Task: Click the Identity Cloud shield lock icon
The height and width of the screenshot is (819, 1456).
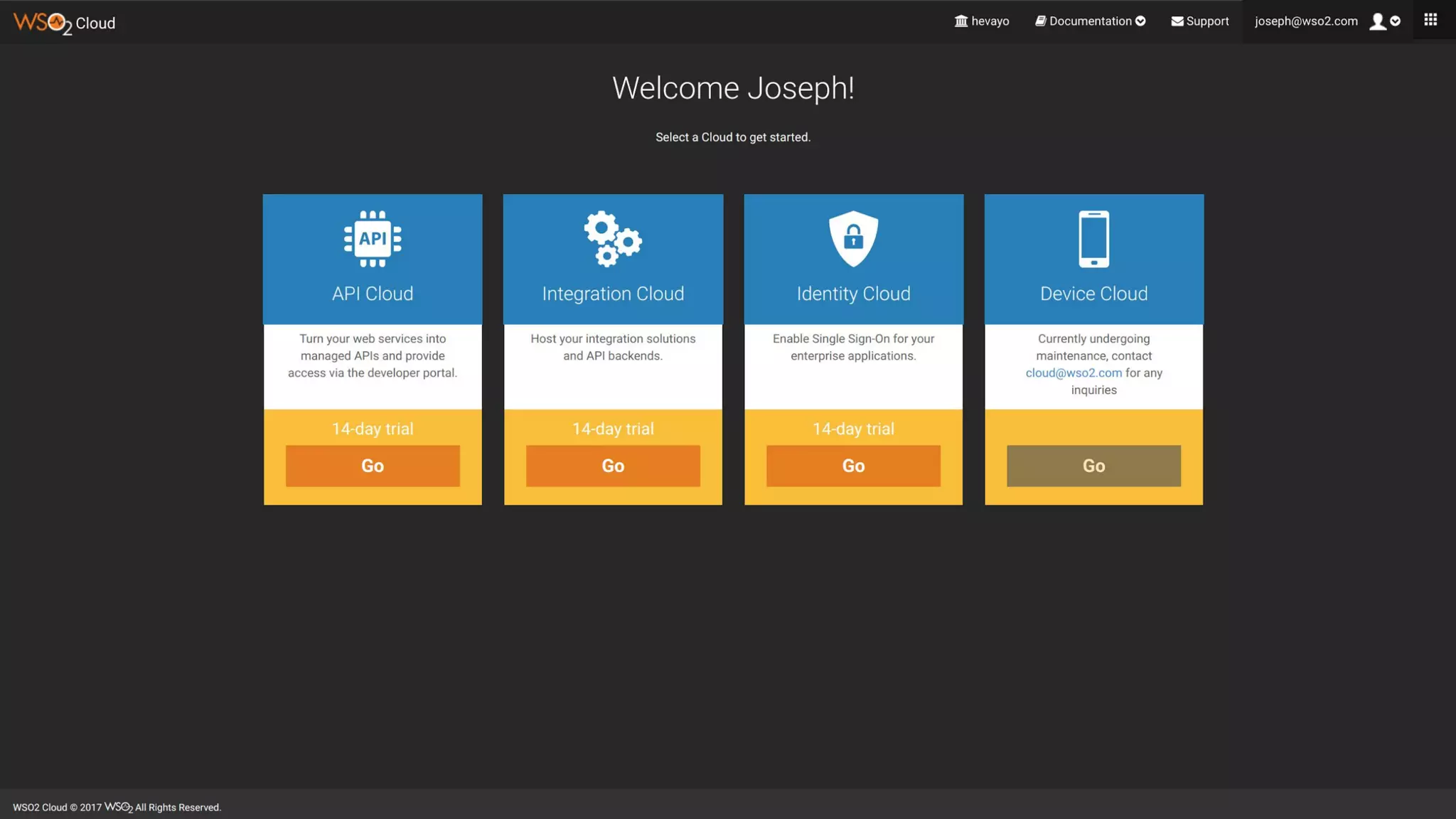Action: (853, 239)
